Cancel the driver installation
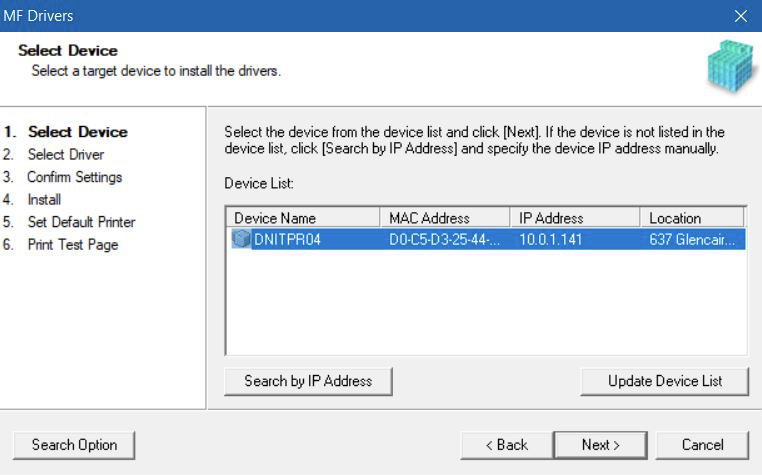 pos(702,445)
